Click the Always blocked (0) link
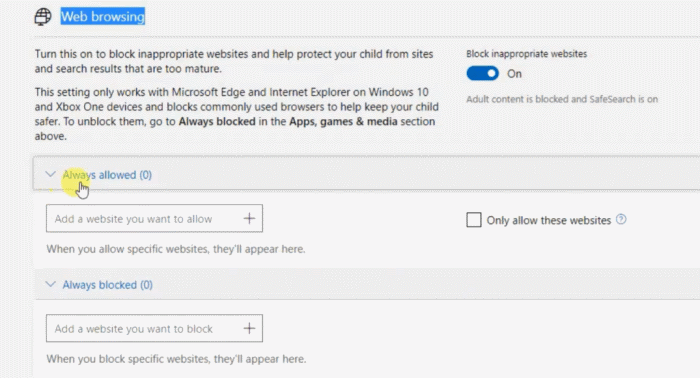Screen dimensions: 700x378 108,285
